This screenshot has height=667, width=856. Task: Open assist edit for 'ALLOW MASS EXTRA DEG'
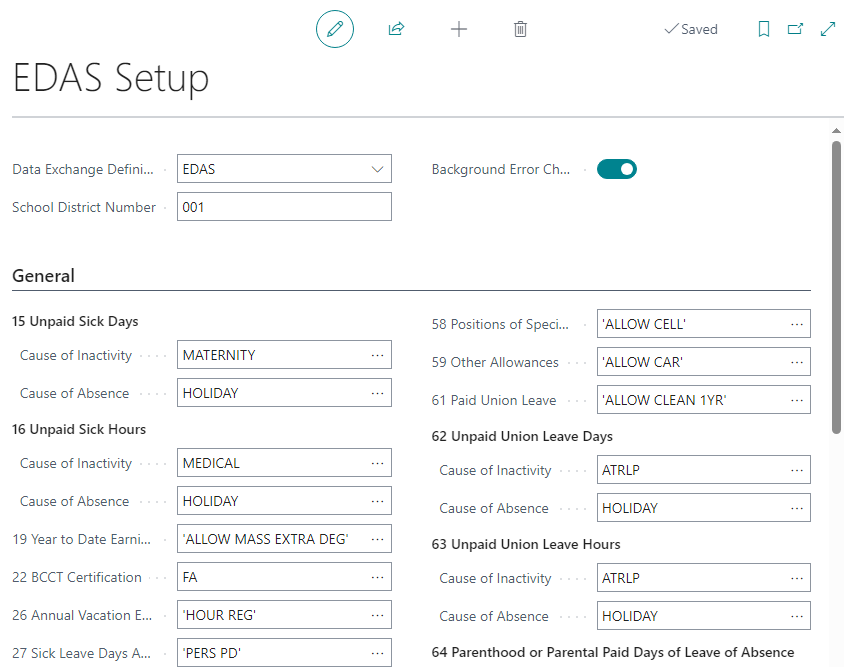click(378, 539)
